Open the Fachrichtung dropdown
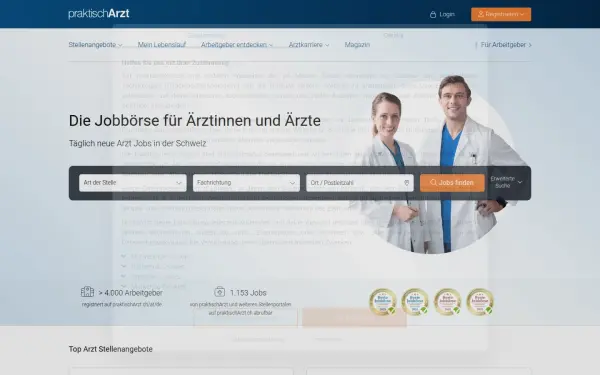 tap(246, 183)
